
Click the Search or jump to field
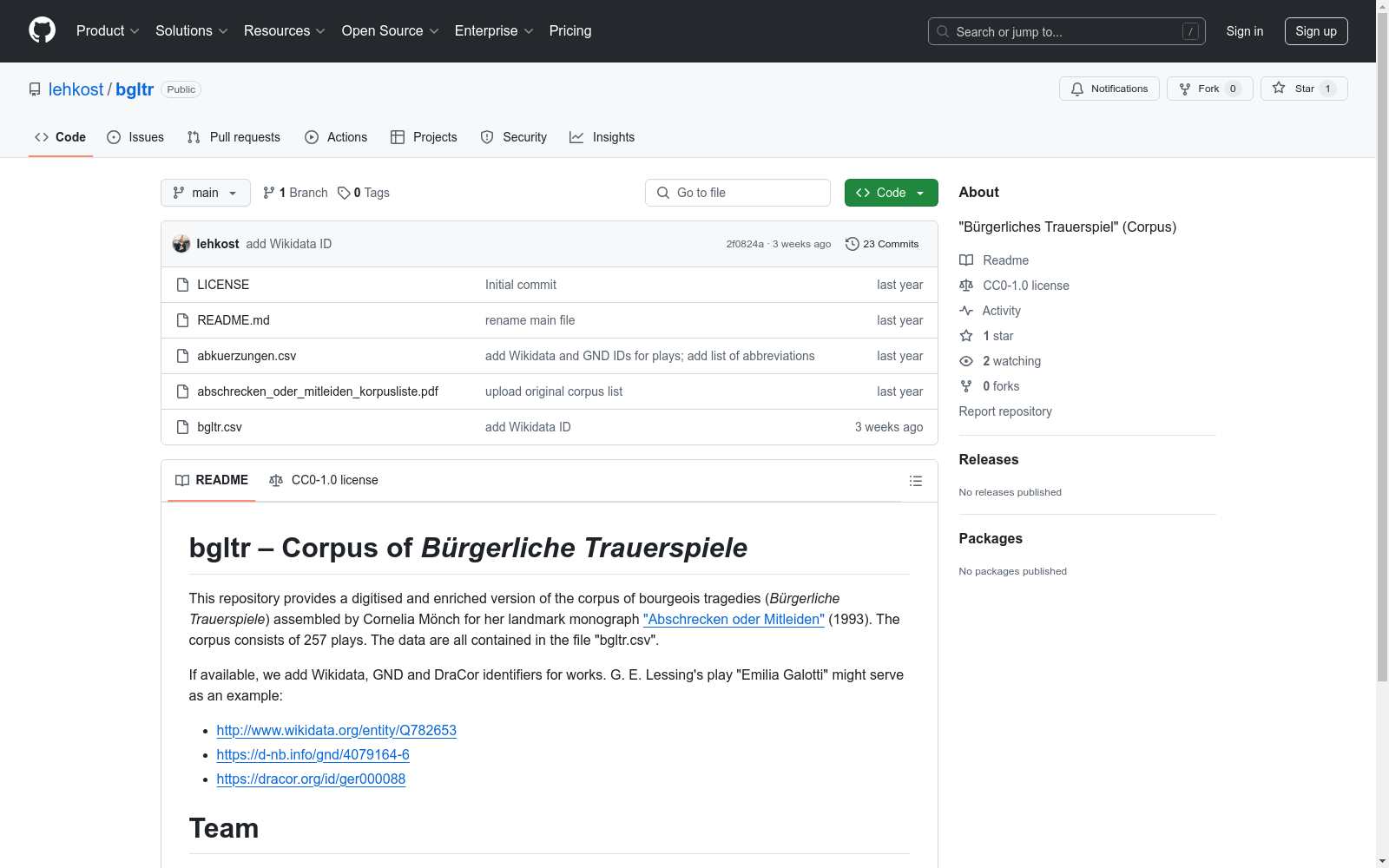tap(1067, 31)
